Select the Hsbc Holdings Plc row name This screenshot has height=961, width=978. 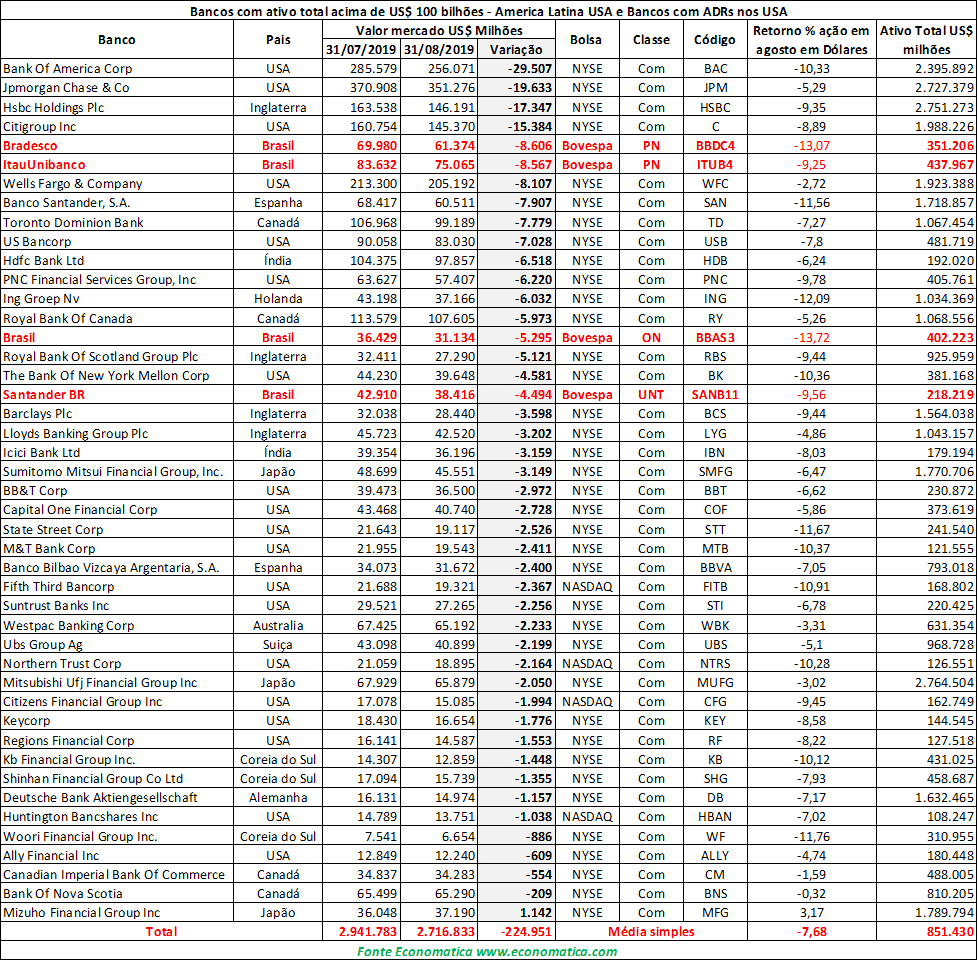[x=54, y=107]
